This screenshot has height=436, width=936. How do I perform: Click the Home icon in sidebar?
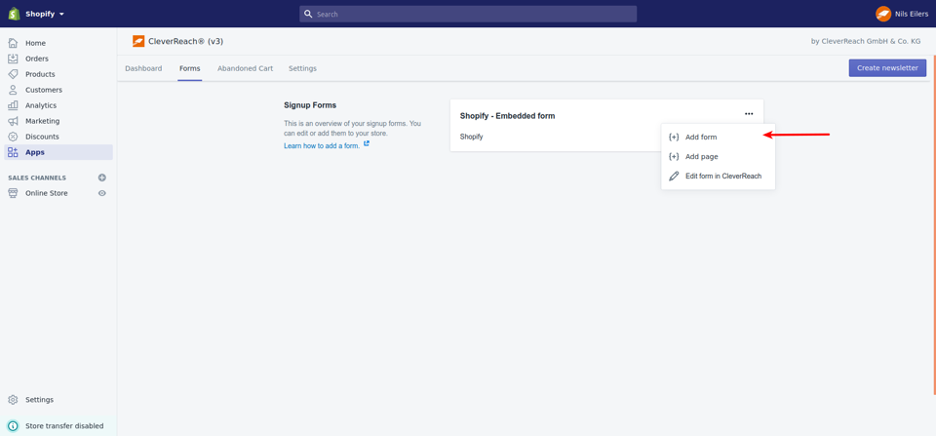click(13, 43)
